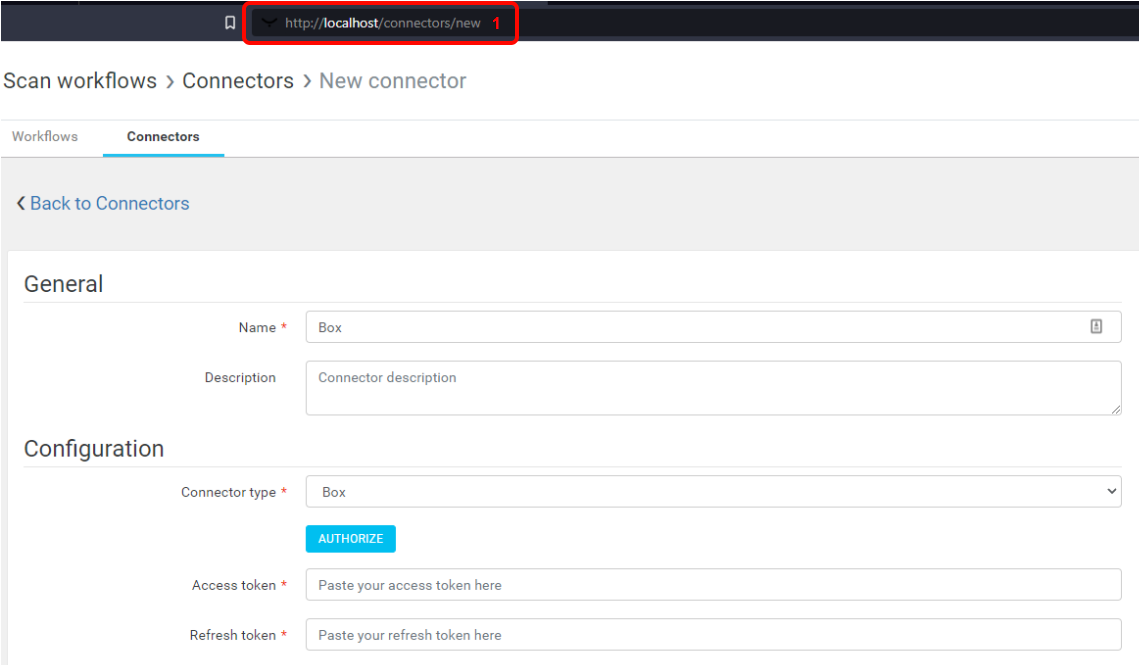Open the Connector type dropdown

713,492
